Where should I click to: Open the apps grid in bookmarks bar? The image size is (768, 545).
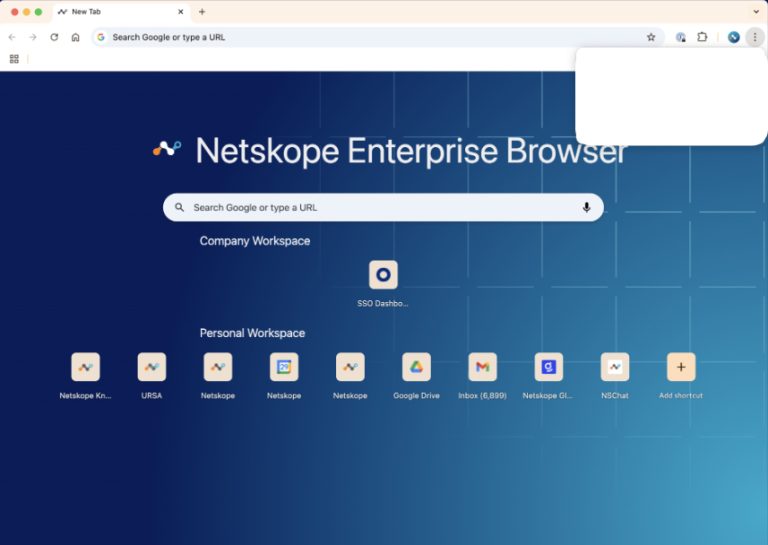coord(14,59)
